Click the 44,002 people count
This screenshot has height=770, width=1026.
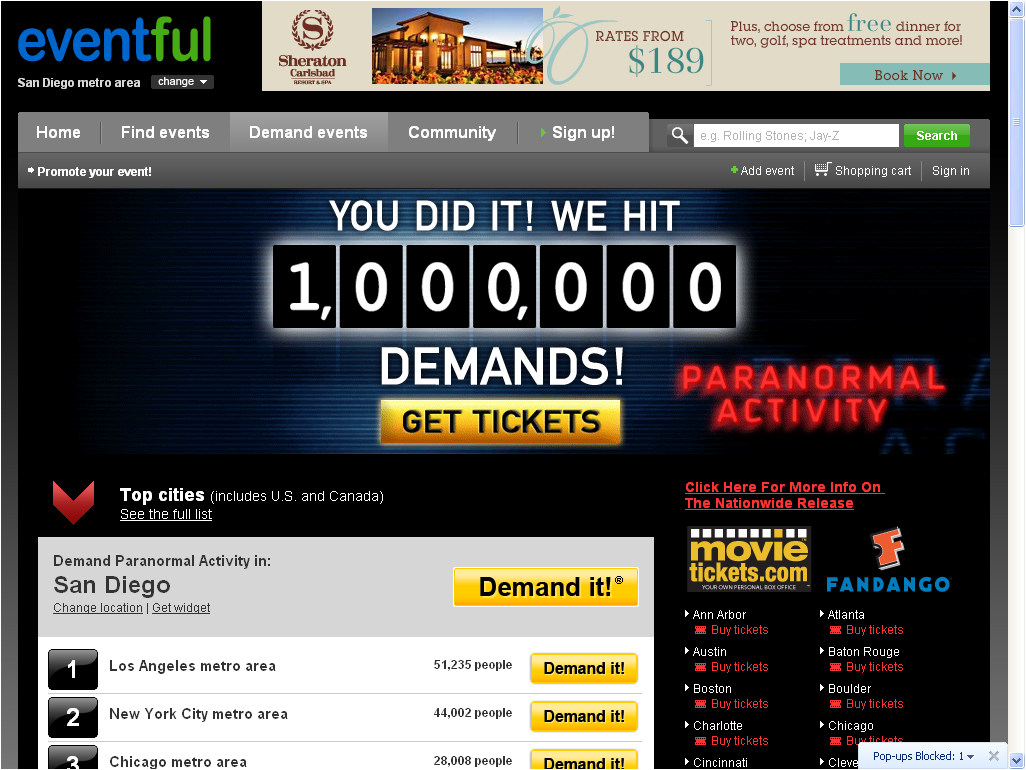click(472, 713)
